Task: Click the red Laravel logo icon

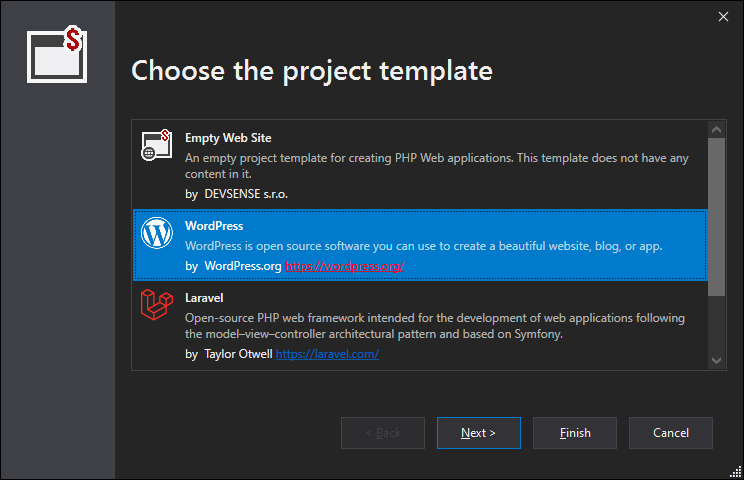Action: [x=157, y=305]
